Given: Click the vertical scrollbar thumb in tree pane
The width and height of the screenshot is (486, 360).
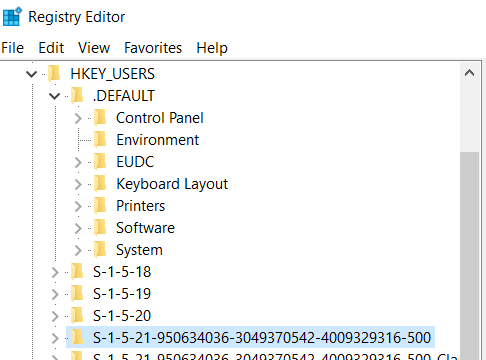Looking at the screenshot, I should [469, 256].
